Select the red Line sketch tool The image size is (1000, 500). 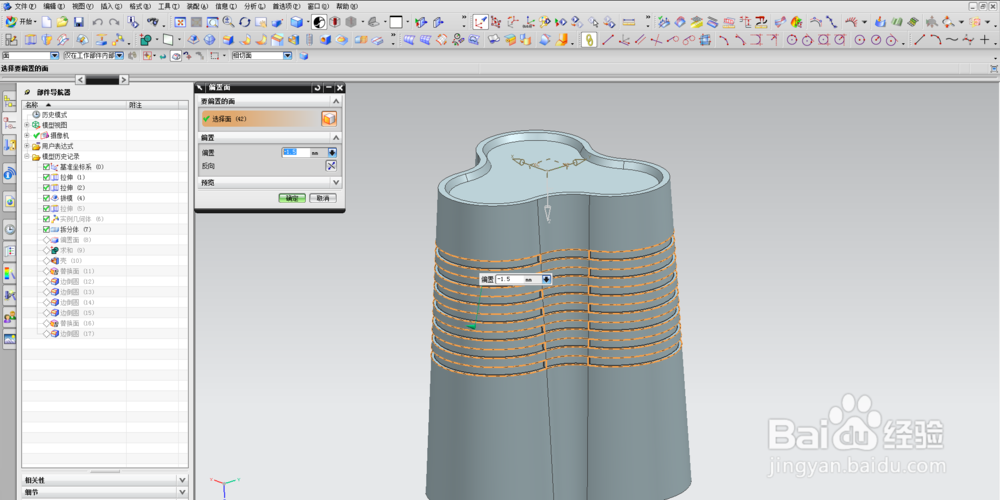(x=608, y=40)
